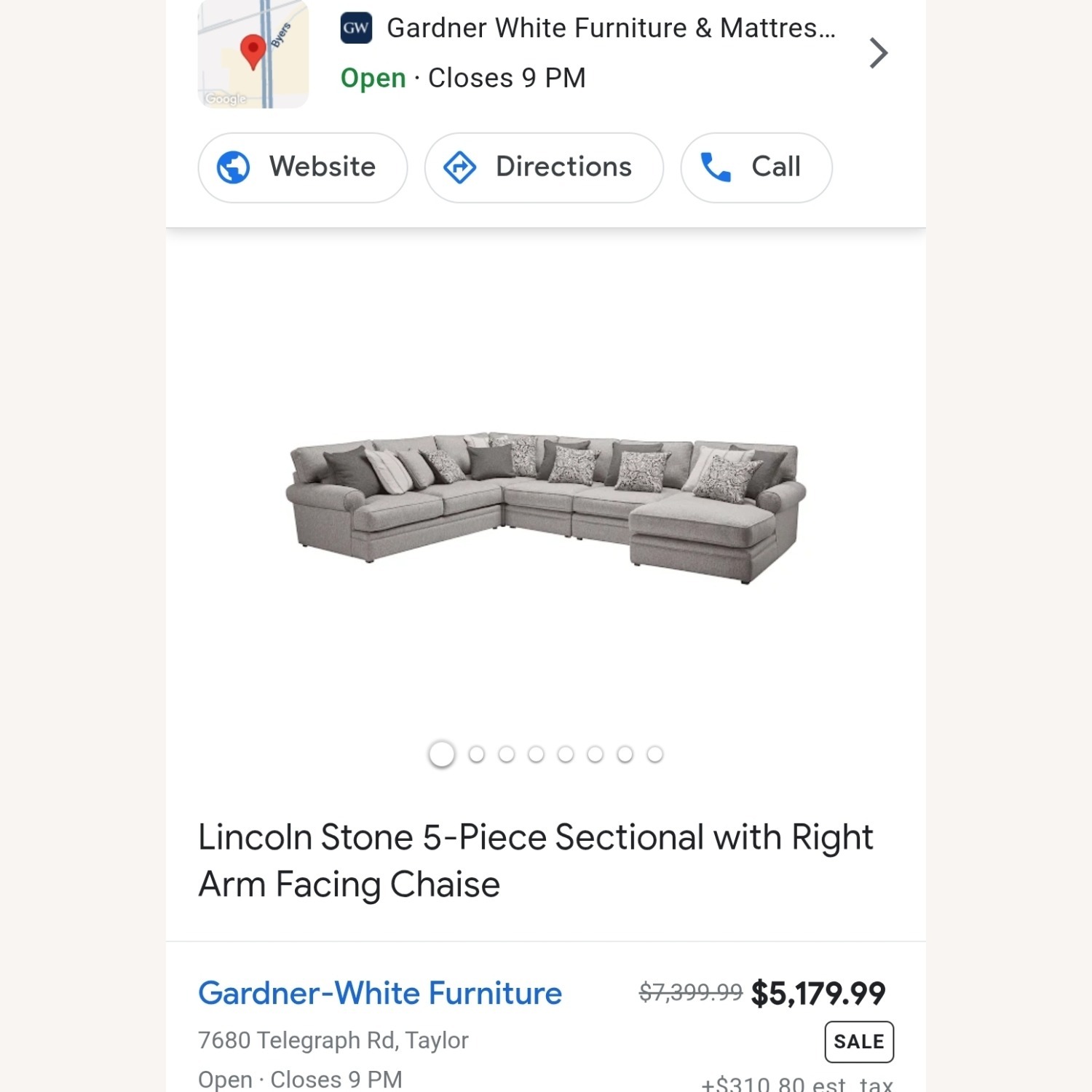
Task: Open the Gardner-White Furniture link
Action: point(380,992)
